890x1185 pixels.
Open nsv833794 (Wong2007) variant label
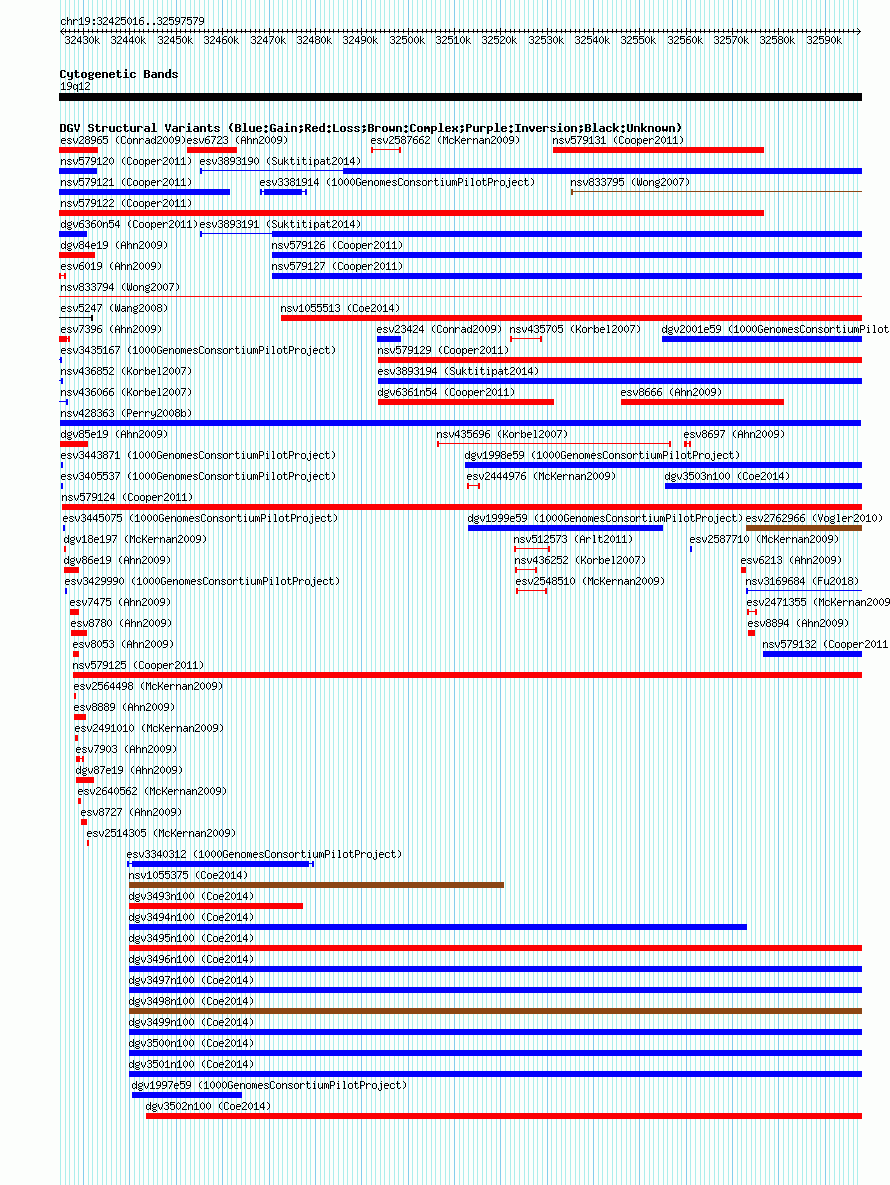[x=119, y=287]
